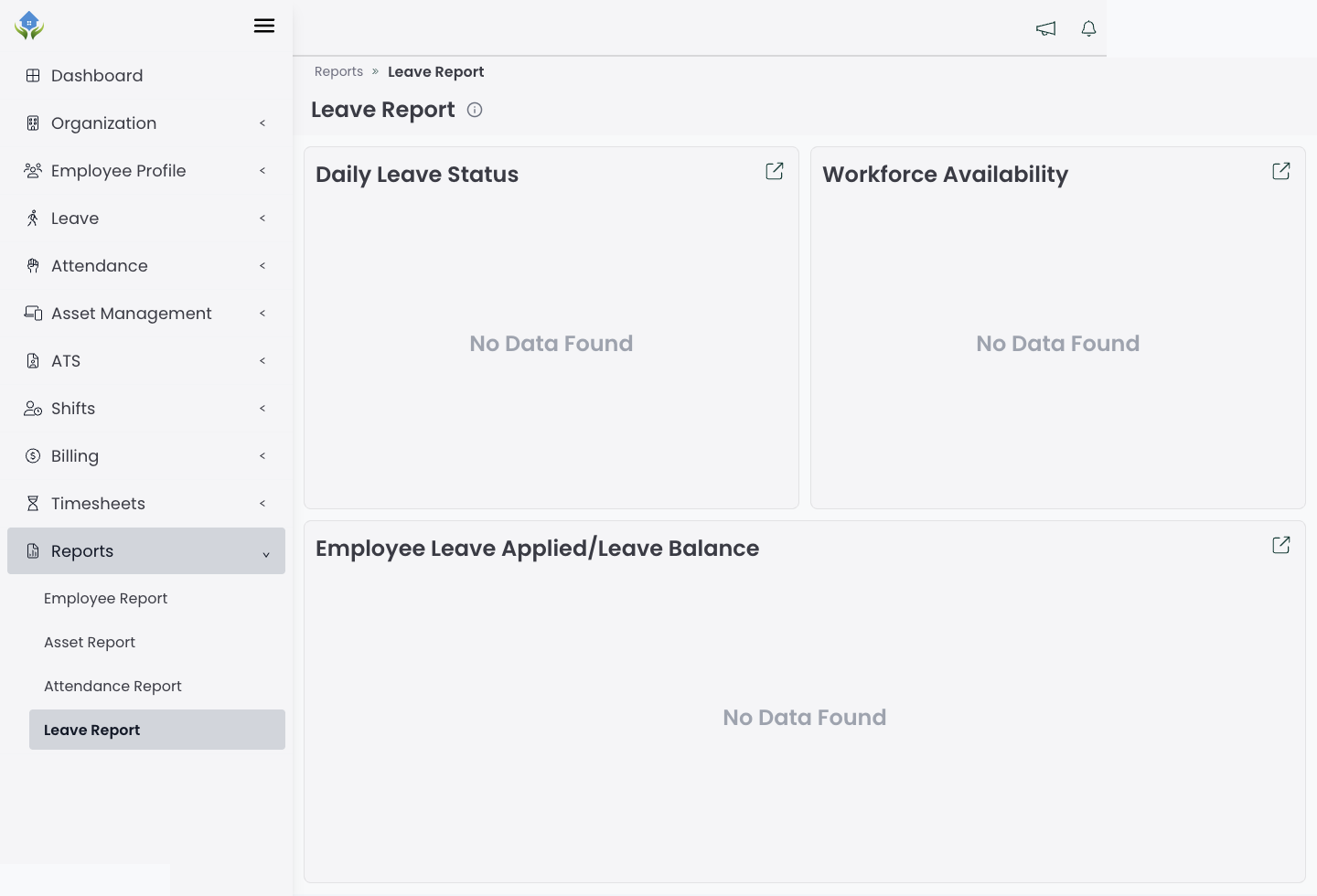Expand Employee Leave Applied/Leave Balance card icon
Screen dimensions: 1317x896
tap(1281, 545)
